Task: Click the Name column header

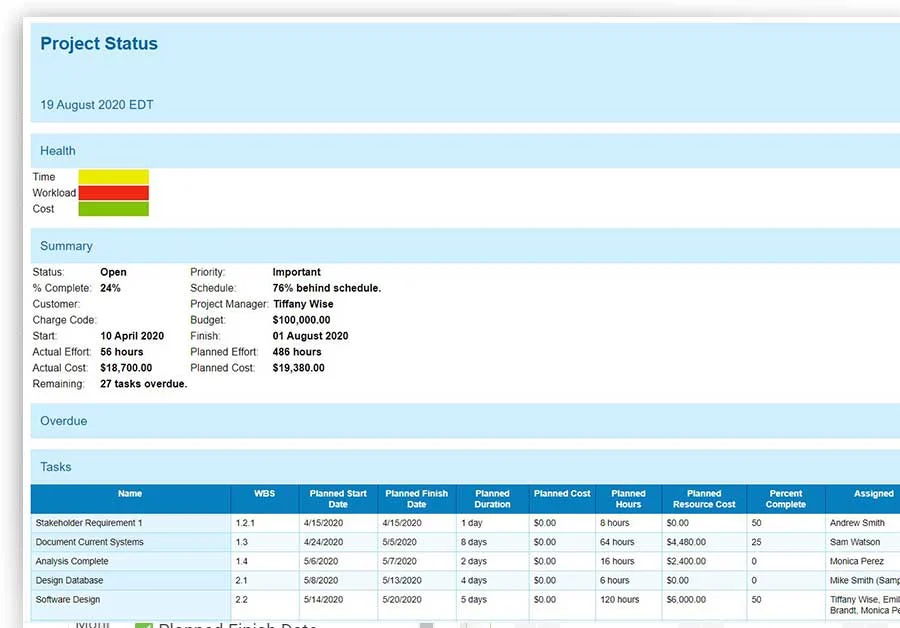Action: (x=130, y=499)
